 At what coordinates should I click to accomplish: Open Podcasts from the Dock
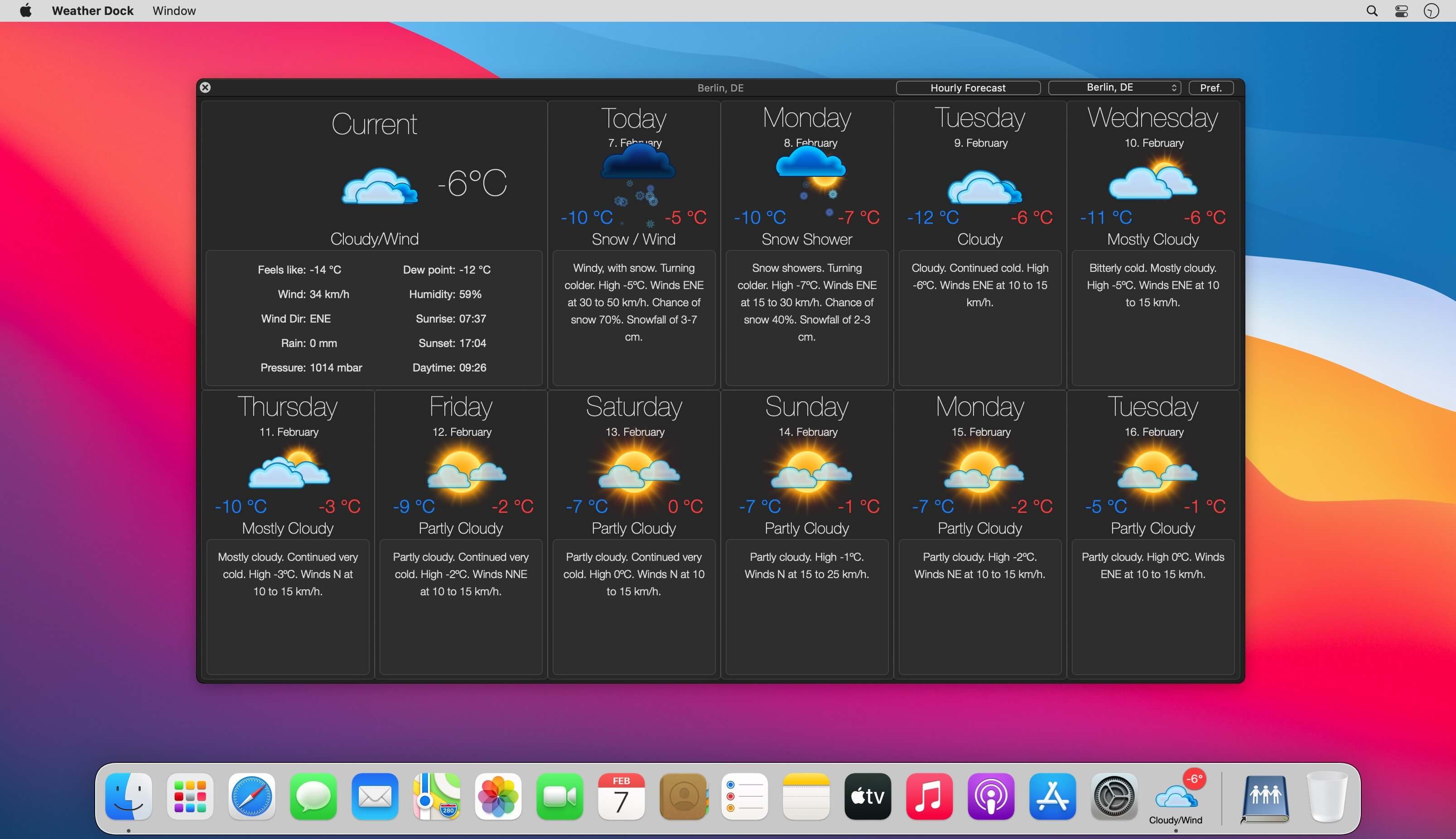coord(991,796)
